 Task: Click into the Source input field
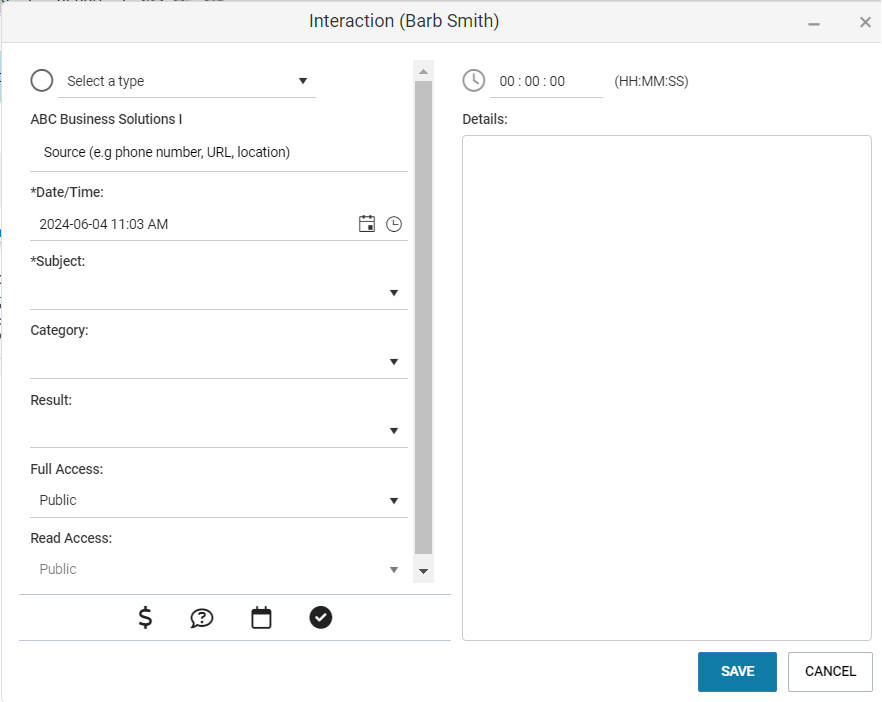click(219, 152)
